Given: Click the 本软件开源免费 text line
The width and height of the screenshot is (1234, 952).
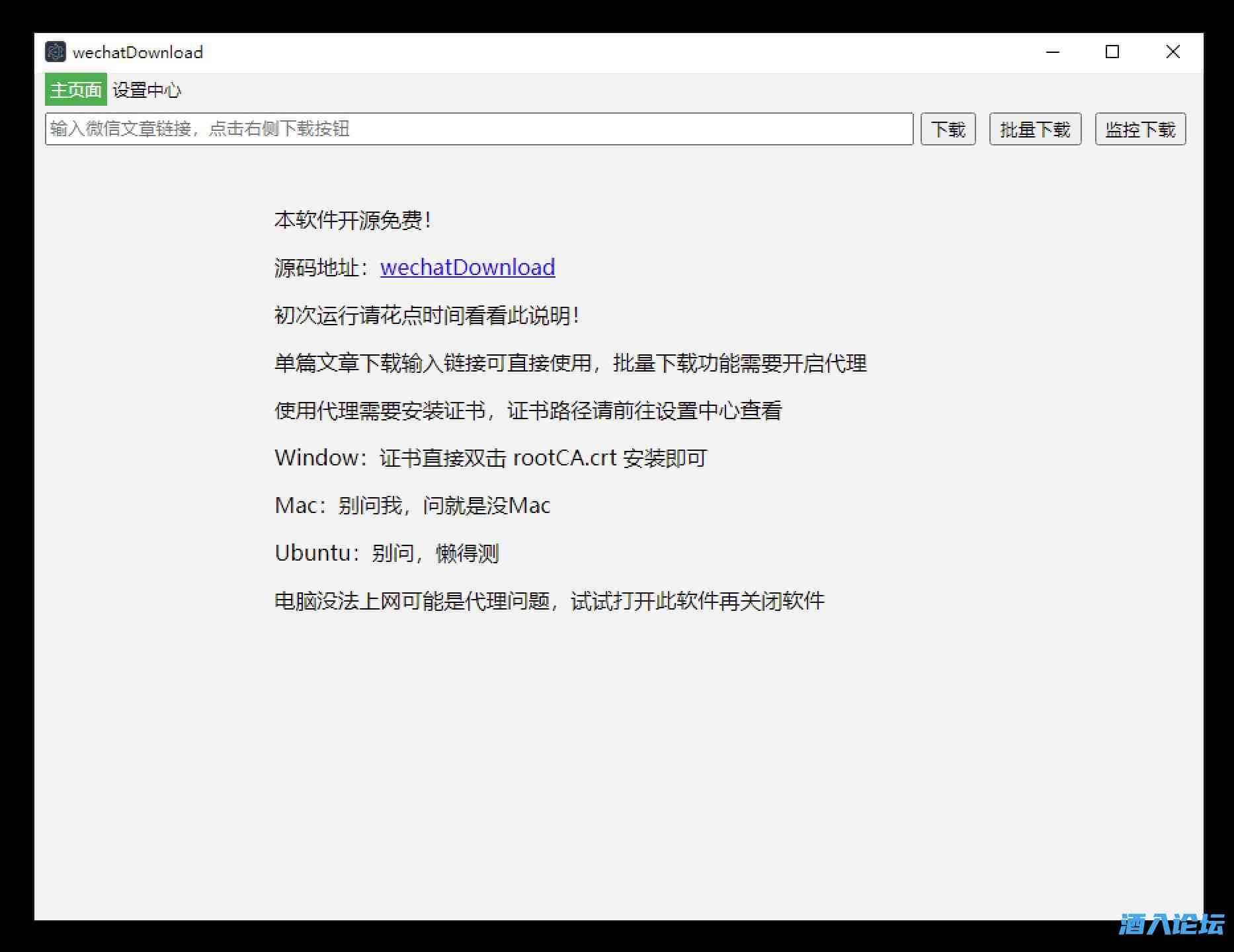Looking at the screenshot, I should [x=353, y=220].
